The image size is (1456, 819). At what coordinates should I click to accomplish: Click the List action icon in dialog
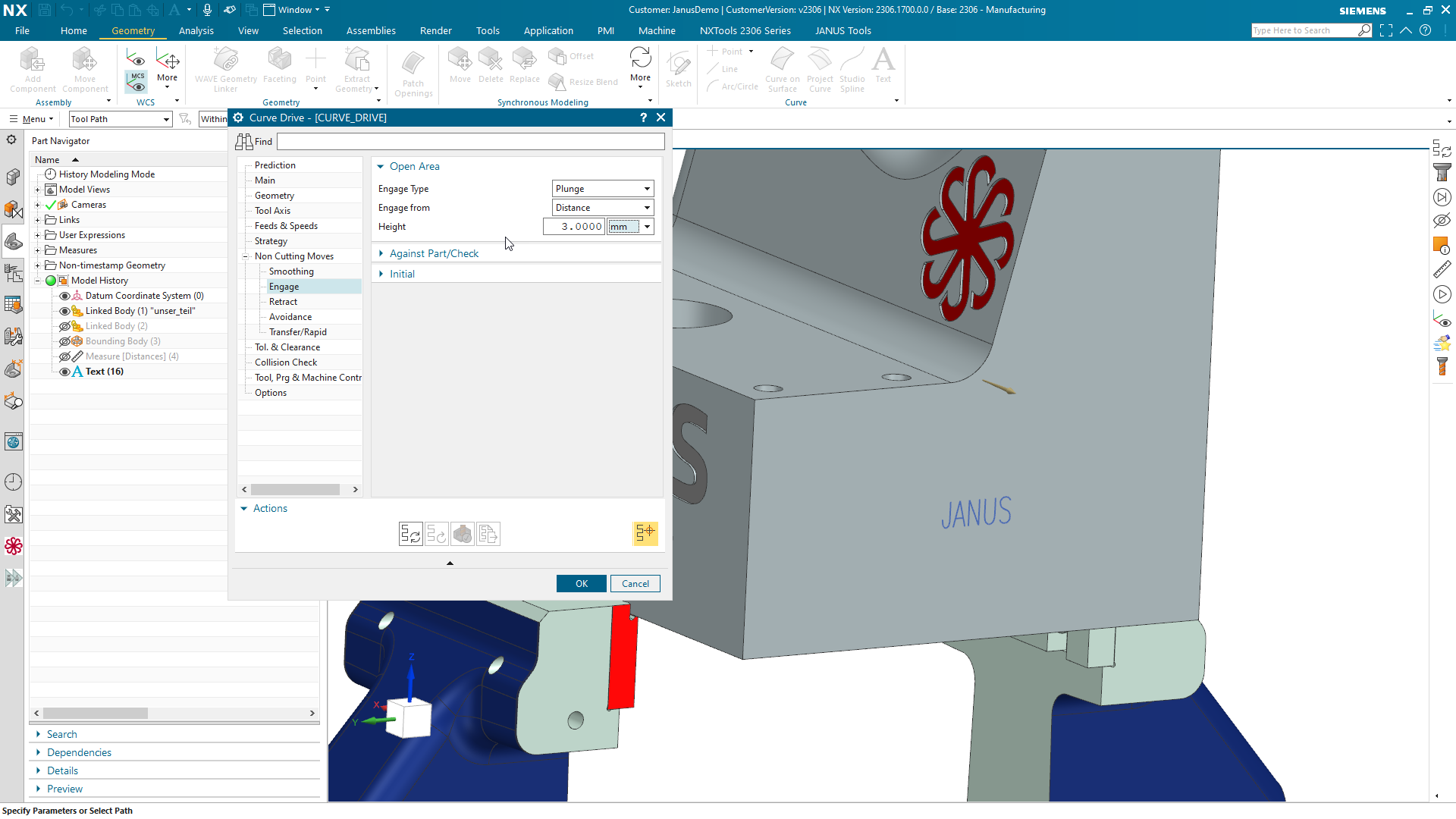pos(488,534)
